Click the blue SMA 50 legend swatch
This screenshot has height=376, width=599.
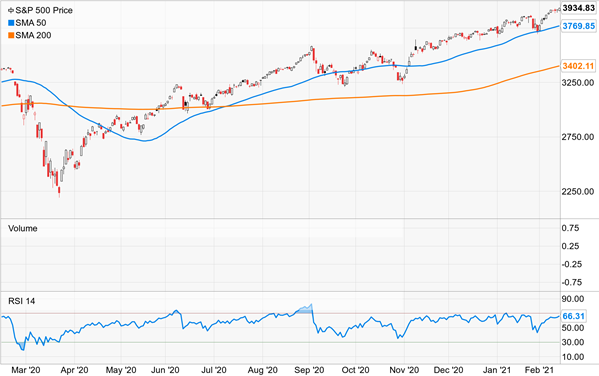click(11, 23)
